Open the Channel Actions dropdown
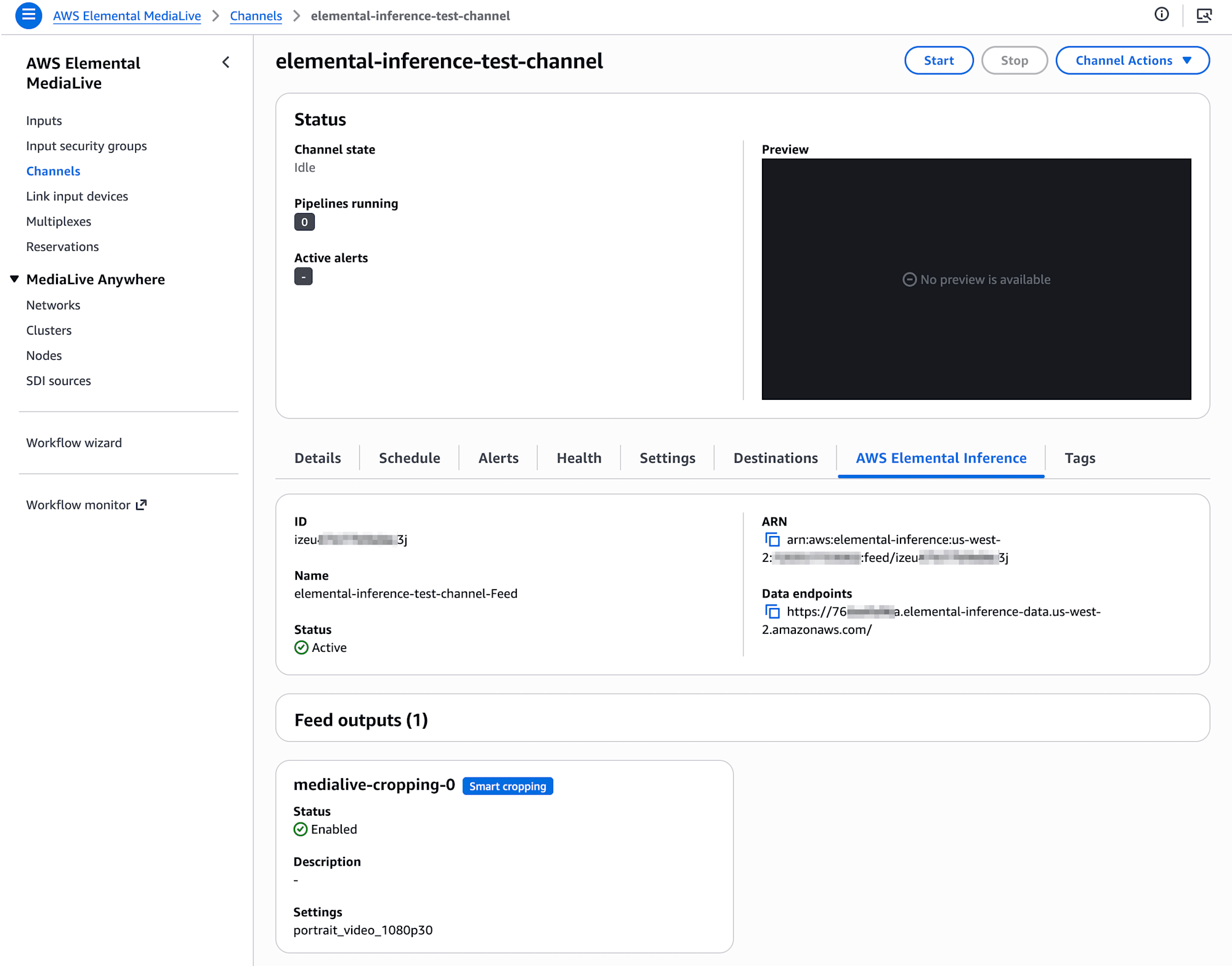Screen dimensions: 1232x966 (x=1132, y=60)
